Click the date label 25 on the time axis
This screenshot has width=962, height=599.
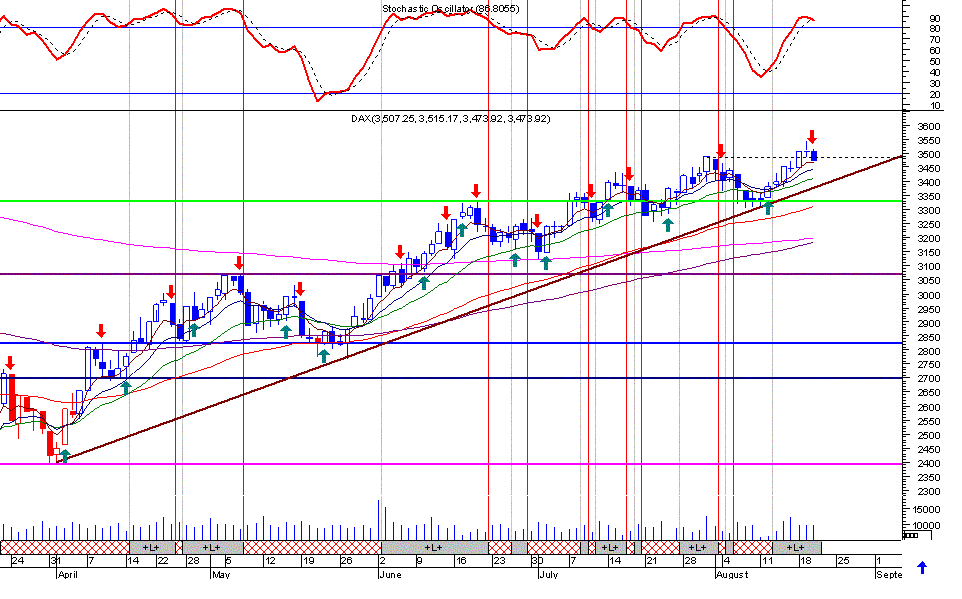pyautogui.click(x=844, y=560)
